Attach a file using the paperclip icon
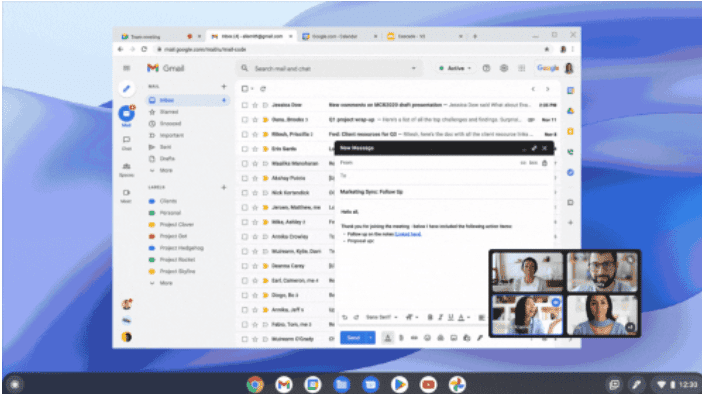Screen dimensions: 702x394 coord(401,338)
